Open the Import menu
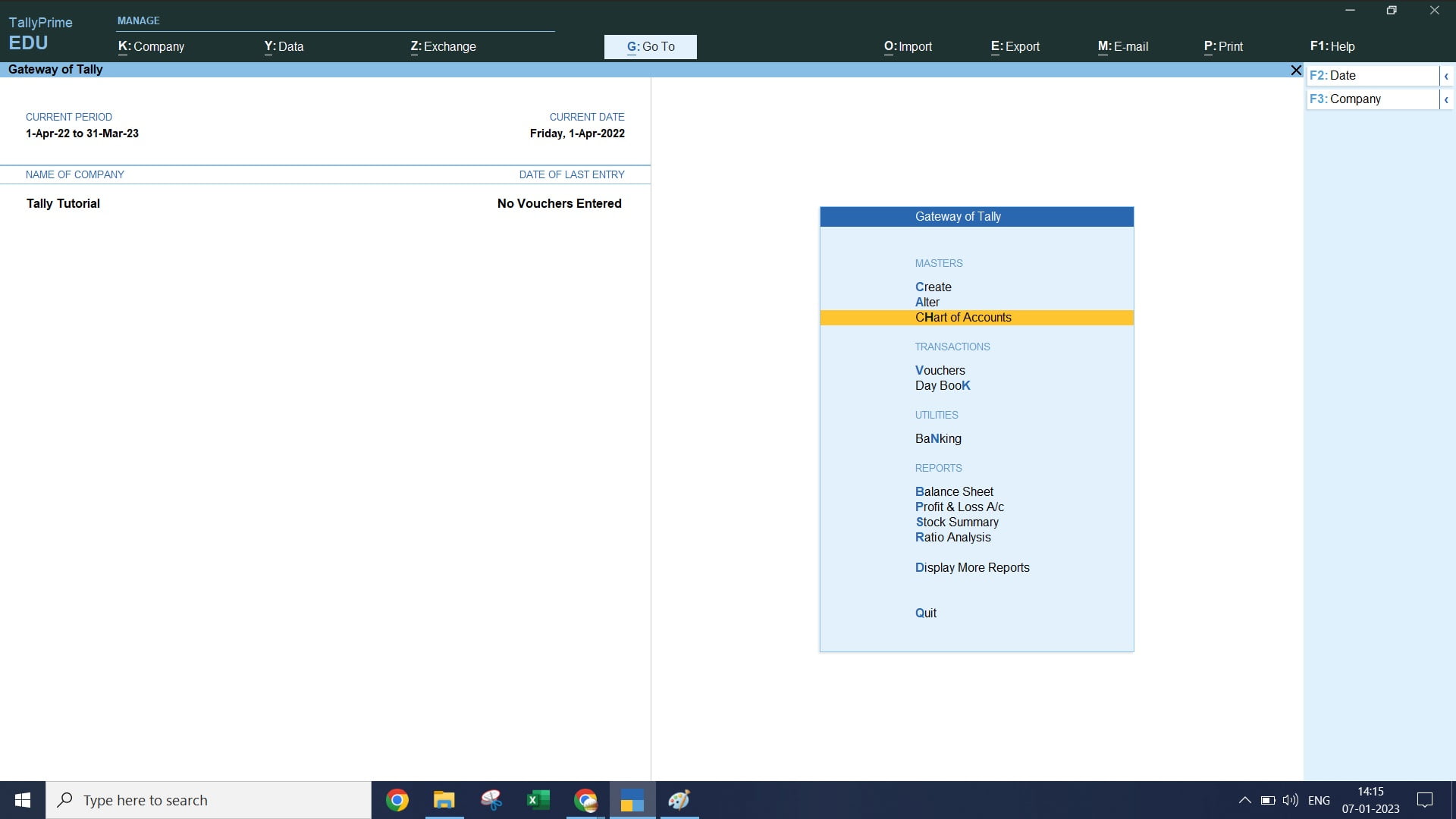 908,46
